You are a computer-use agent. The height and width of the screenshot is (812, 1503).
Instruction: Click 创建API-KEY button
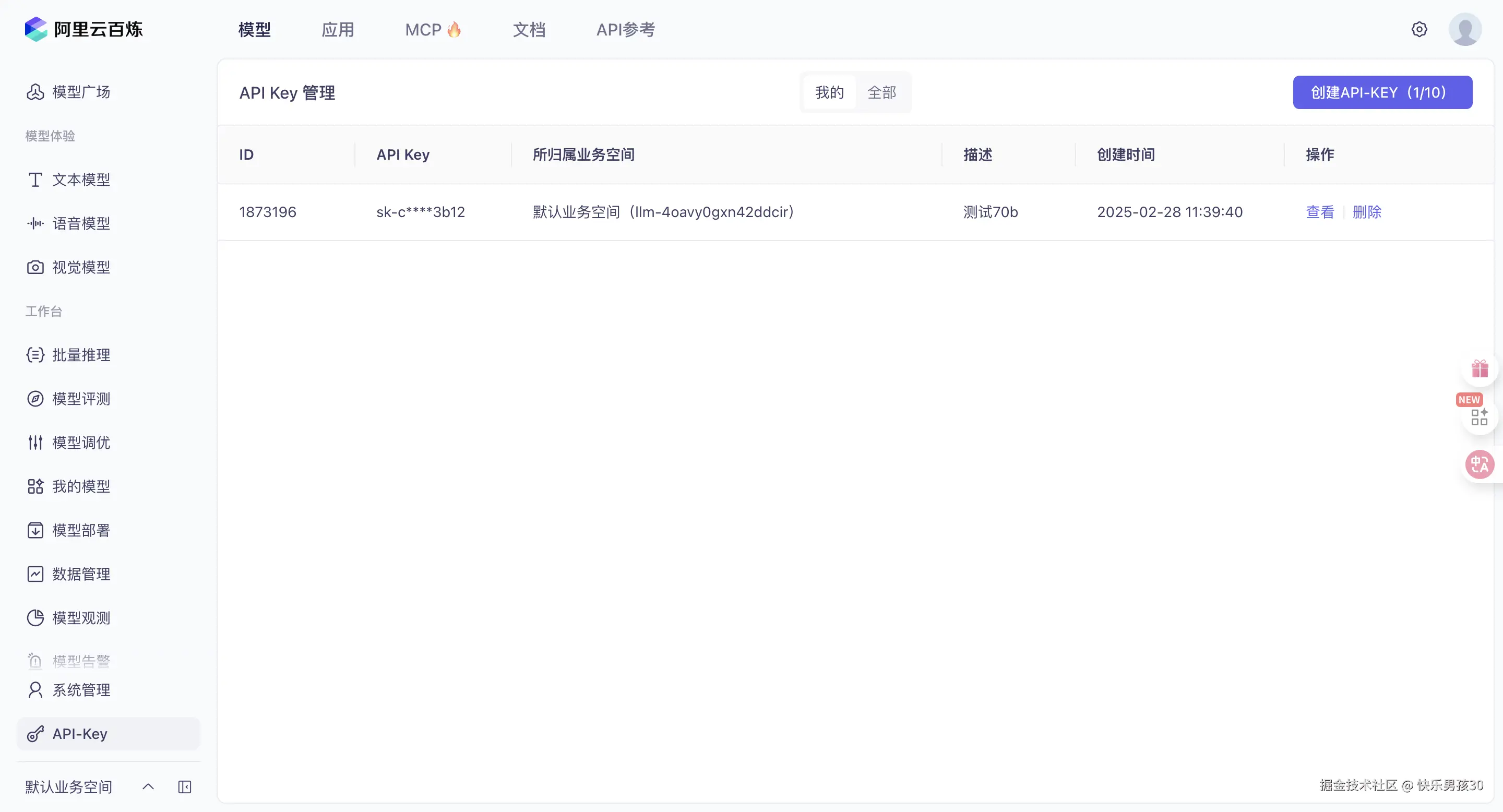coord(1382,92)
